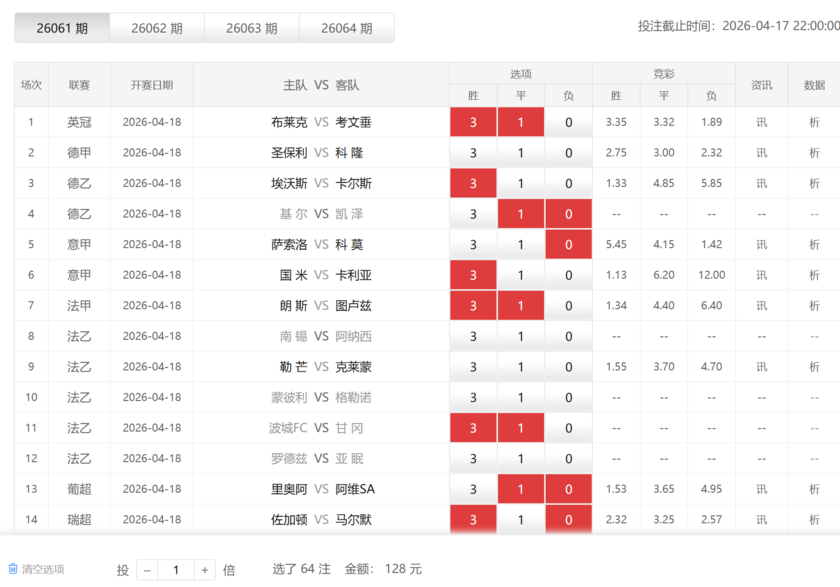
Task: Toggle 平 selection for 国米 vs 卡利亚
Action: [520, 274]
